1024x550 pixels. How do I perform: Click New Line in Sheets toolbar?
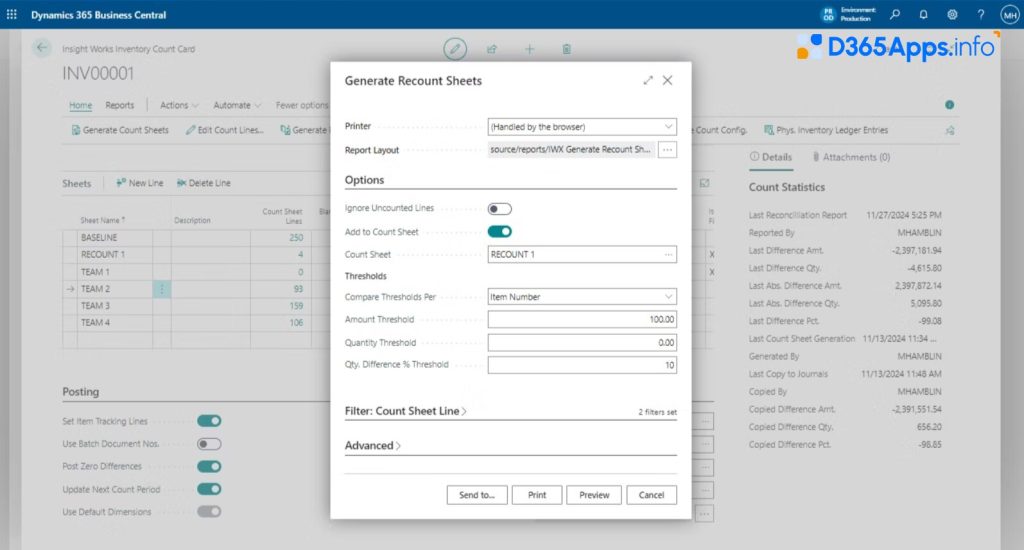(x=140, y=184)
